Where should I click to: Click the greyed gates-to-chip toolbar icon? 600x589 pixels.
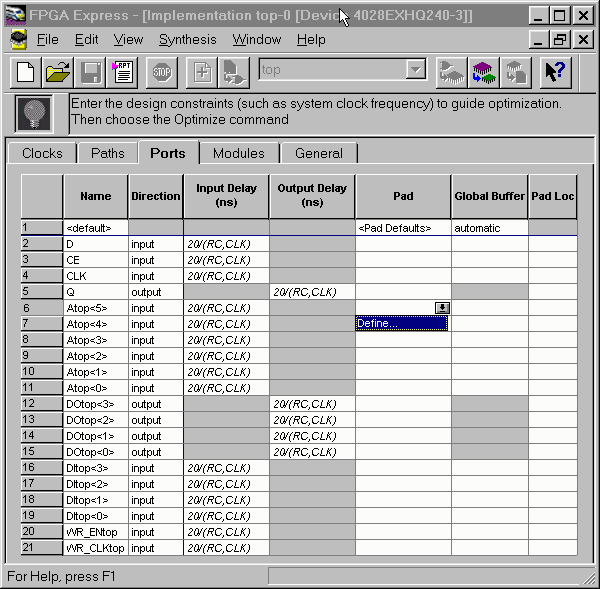point(452,72)
